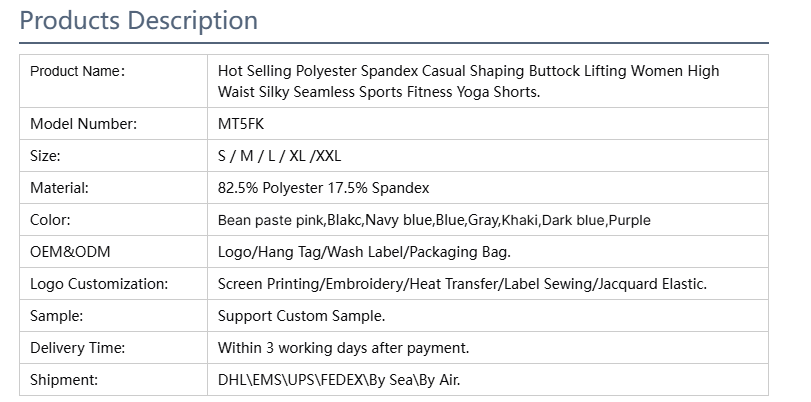
Task: Select the Logo Customization label
Action: [x=99, y=284]
